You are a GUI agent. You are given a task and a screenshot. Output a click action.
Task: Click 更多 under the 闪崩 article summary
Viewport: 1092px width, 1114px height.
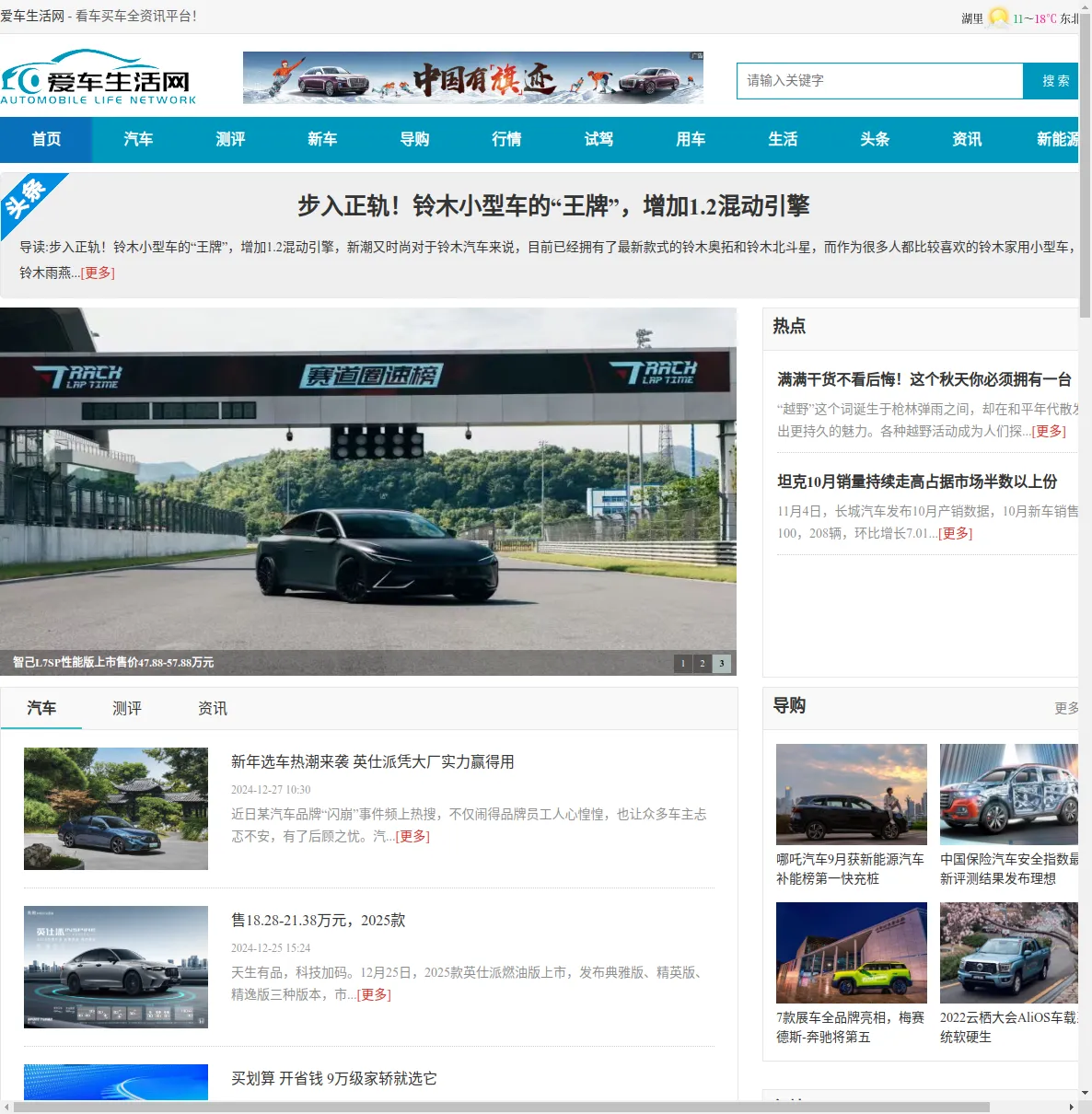(412, 836)
